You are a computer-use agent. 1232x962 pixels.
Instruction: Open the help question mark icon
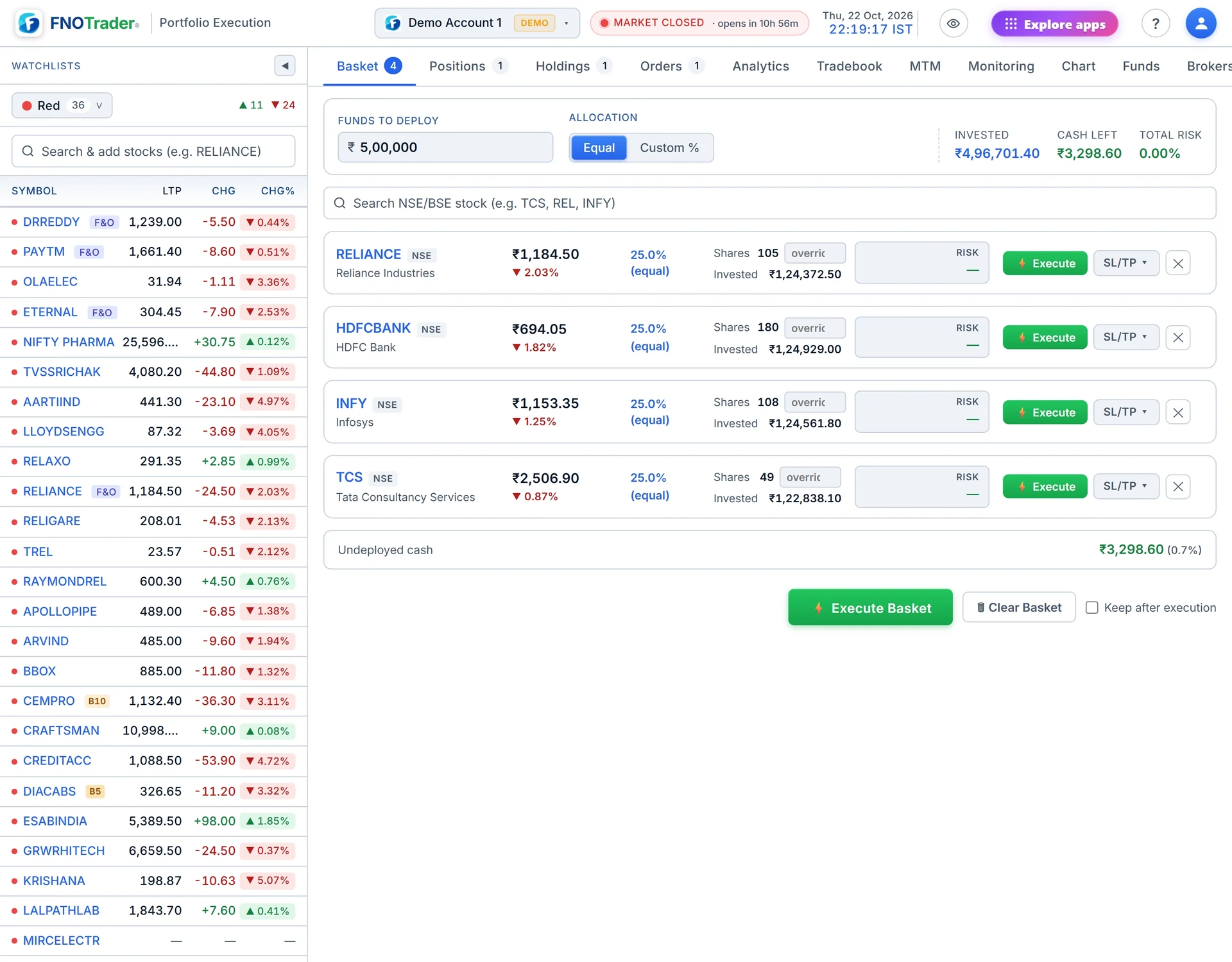[1156, 24]
